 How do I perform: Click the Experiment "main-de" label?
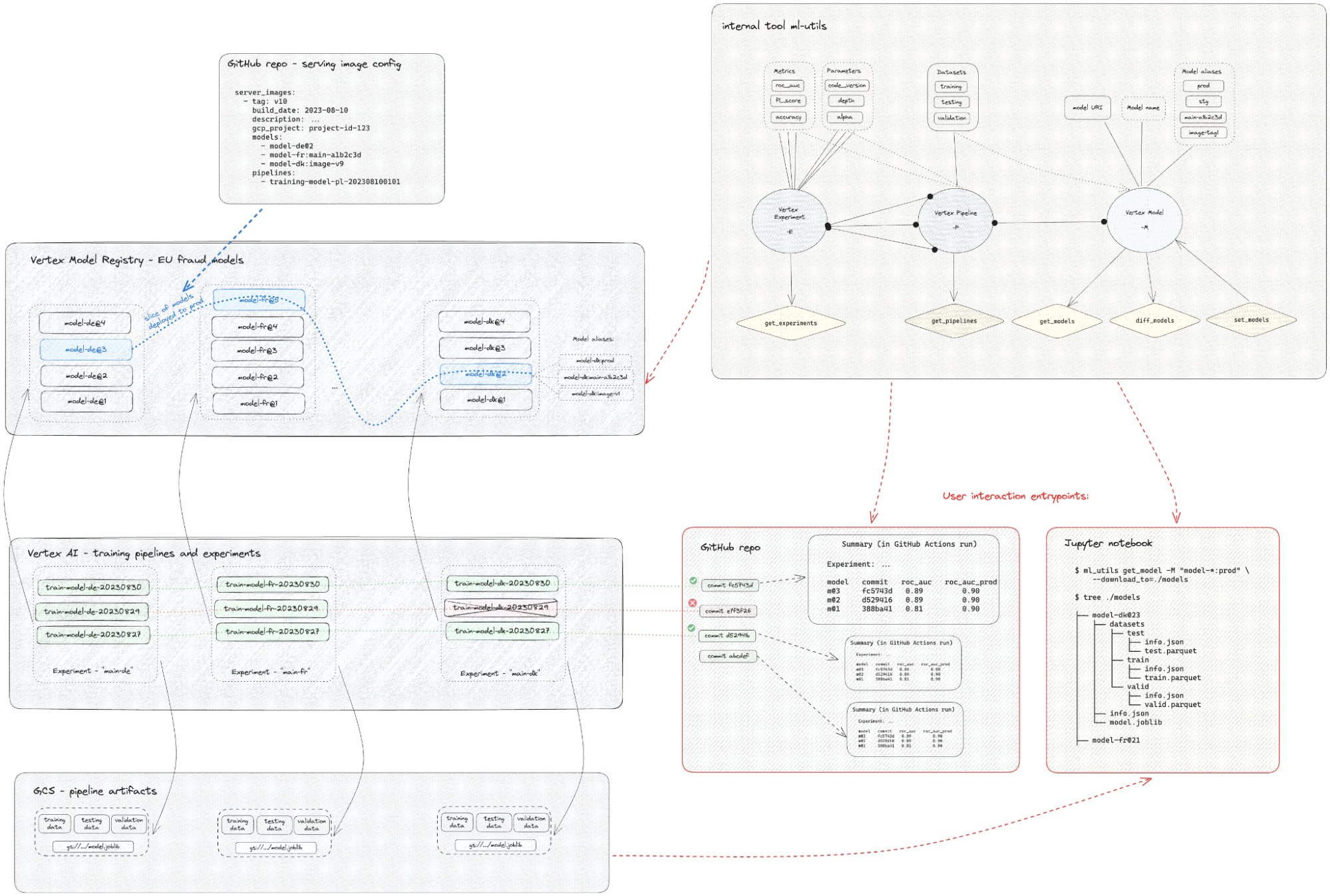92,671
